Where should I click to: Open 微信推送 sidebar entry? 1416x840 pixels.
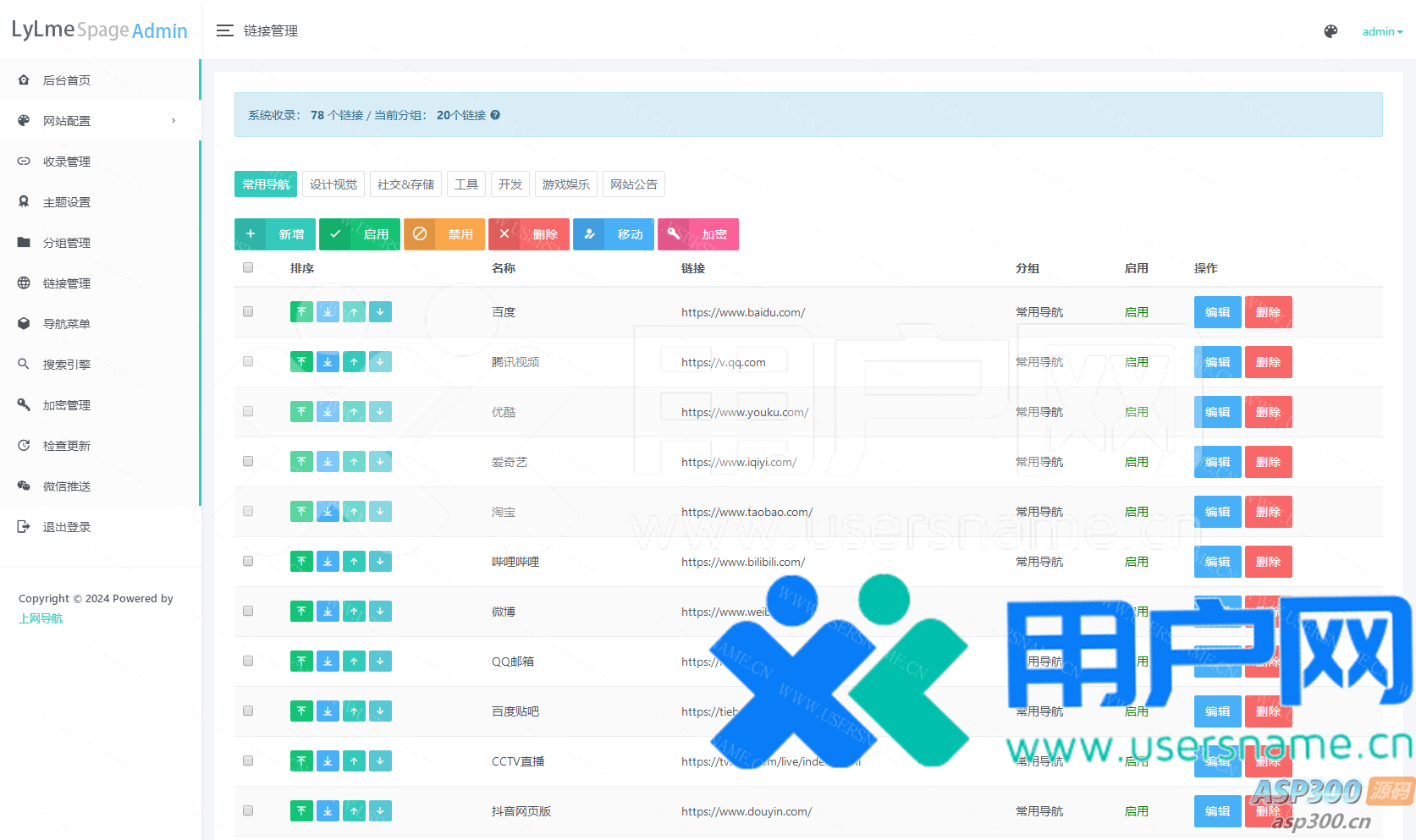click(100, 486)
